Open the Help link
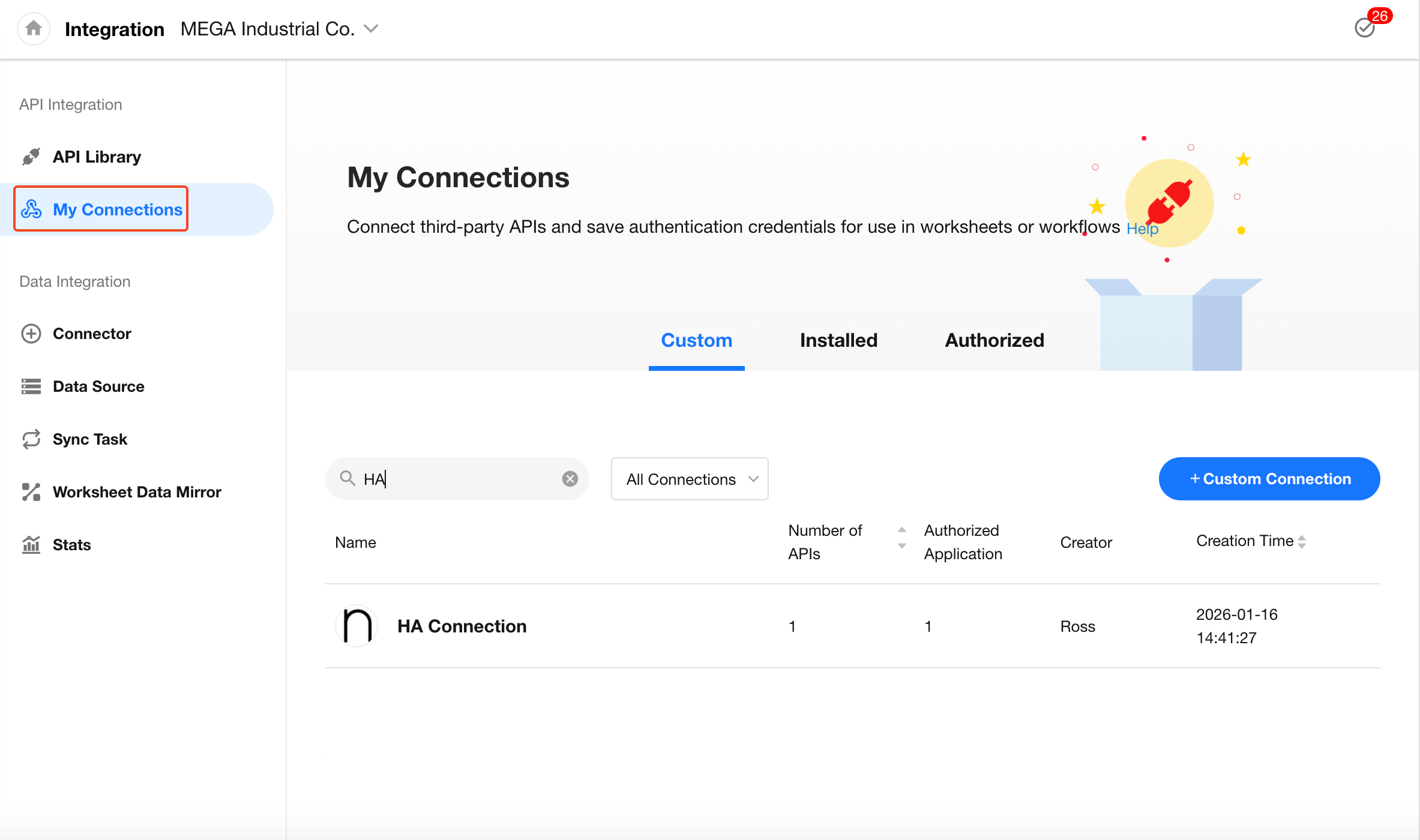The height and width of the screenshot is (840, 1420). click(x=1142, y=229)
